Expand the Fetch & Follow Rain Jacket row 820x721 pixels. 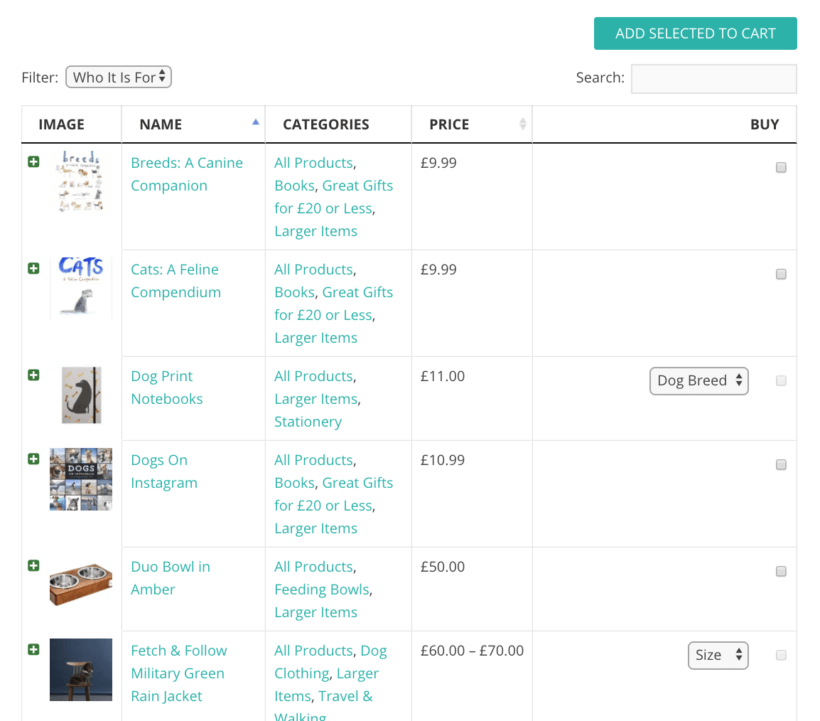point(33,649)
